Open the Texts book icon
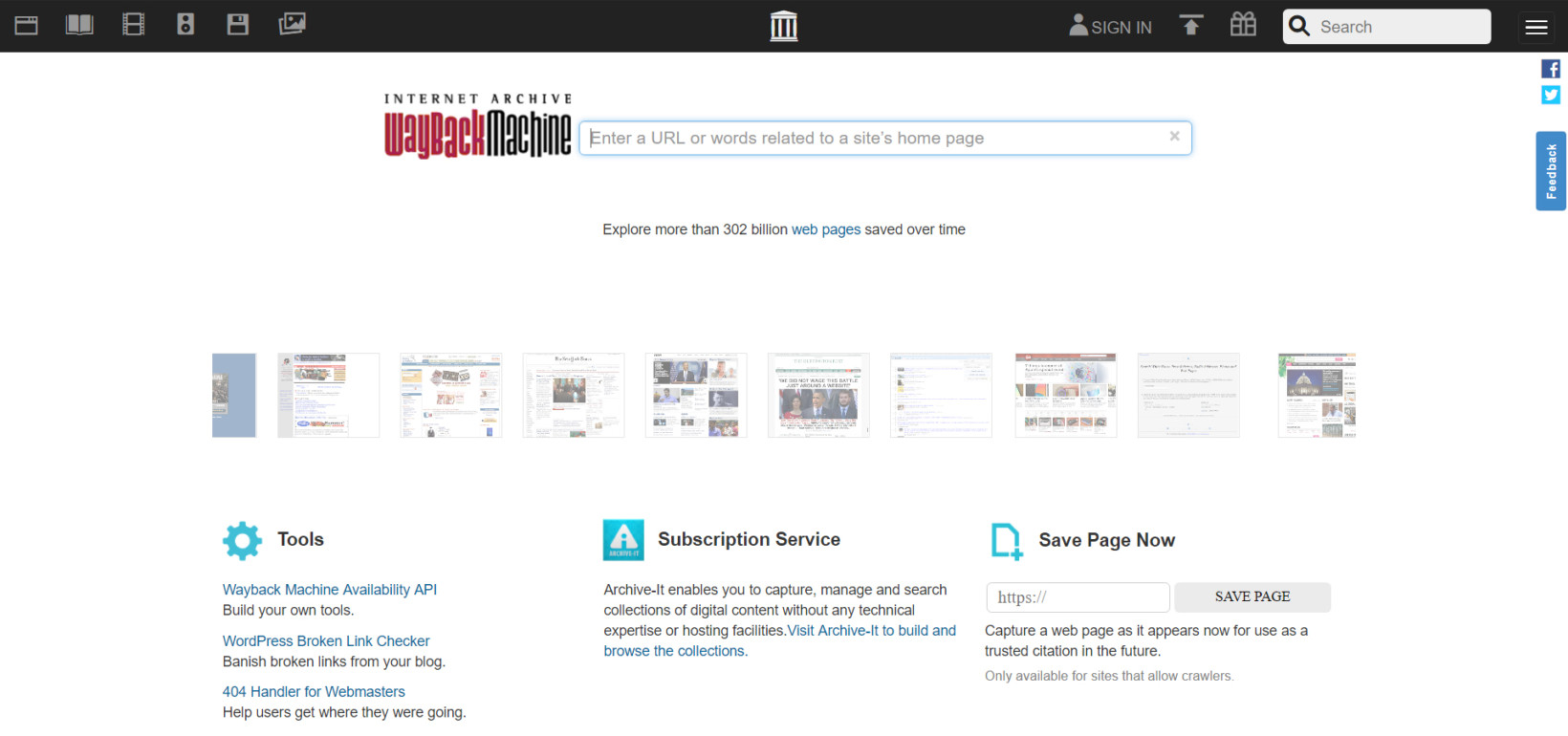Viewport: 1568px width, 736px height. pos(79,25)
